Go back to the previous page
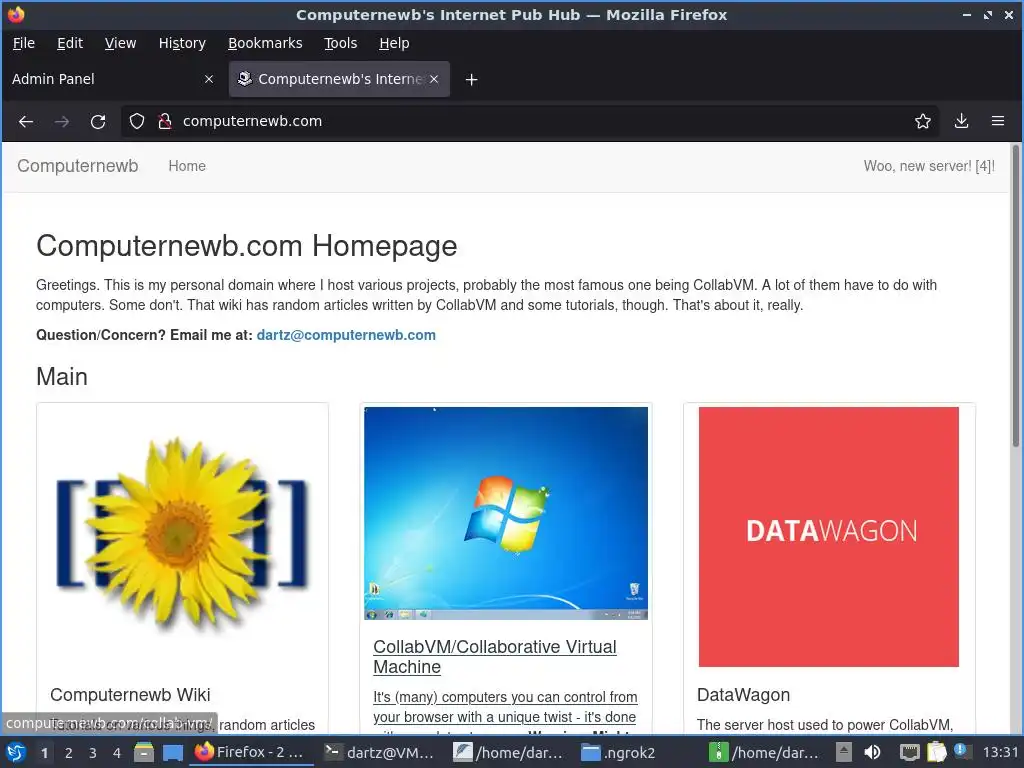The width and height of the screenshot is (1024, 768). click(26, 121)
